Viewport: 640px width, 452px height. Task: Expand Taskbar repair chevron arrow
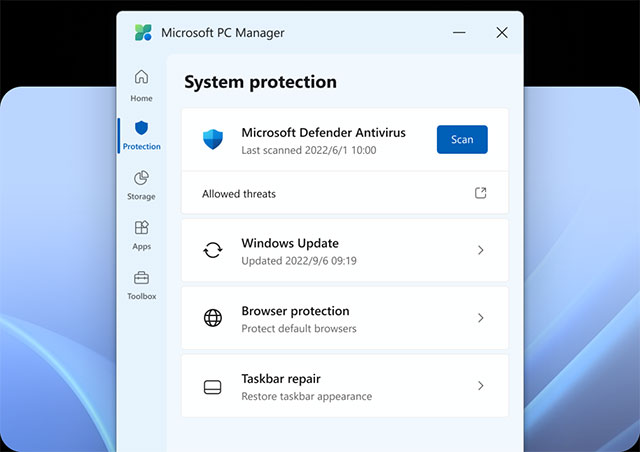click(x=481, y=385)
